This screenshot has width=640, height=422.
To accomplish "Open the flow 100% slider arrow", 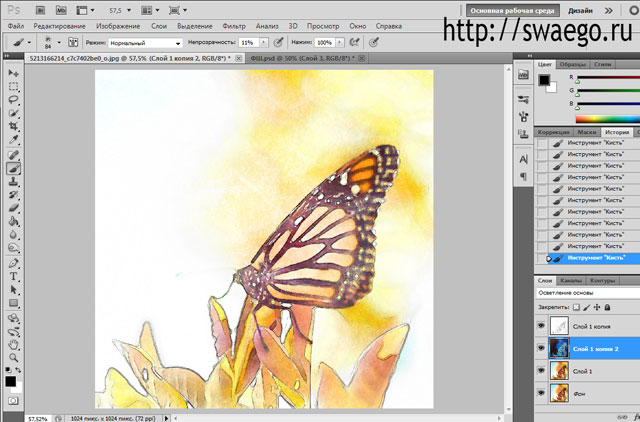I will tap(340, 42).
